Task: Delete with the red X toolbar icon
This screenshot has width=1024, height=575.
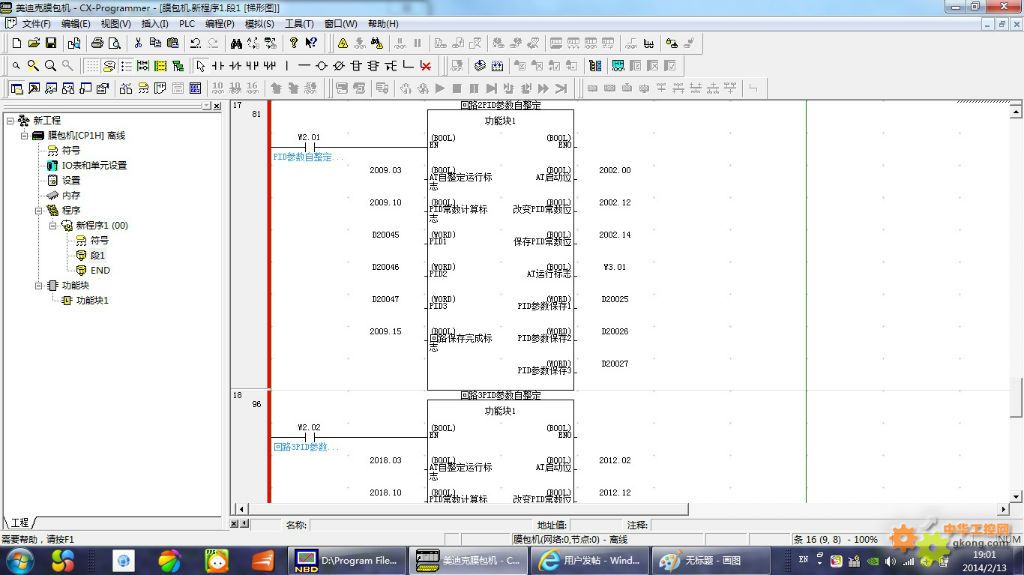Action: (x=425, y=66)
